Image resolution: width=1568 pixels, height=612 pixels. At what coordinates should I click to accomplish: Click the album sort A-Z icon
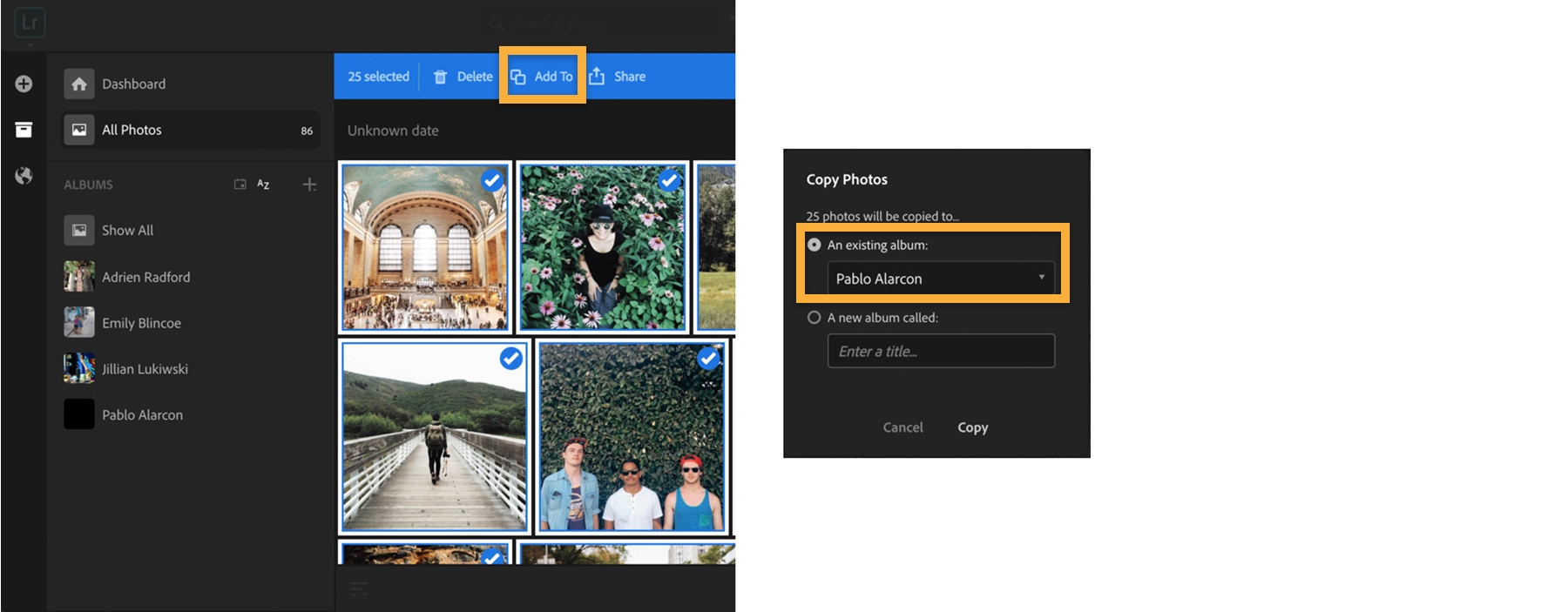[263, 185]
